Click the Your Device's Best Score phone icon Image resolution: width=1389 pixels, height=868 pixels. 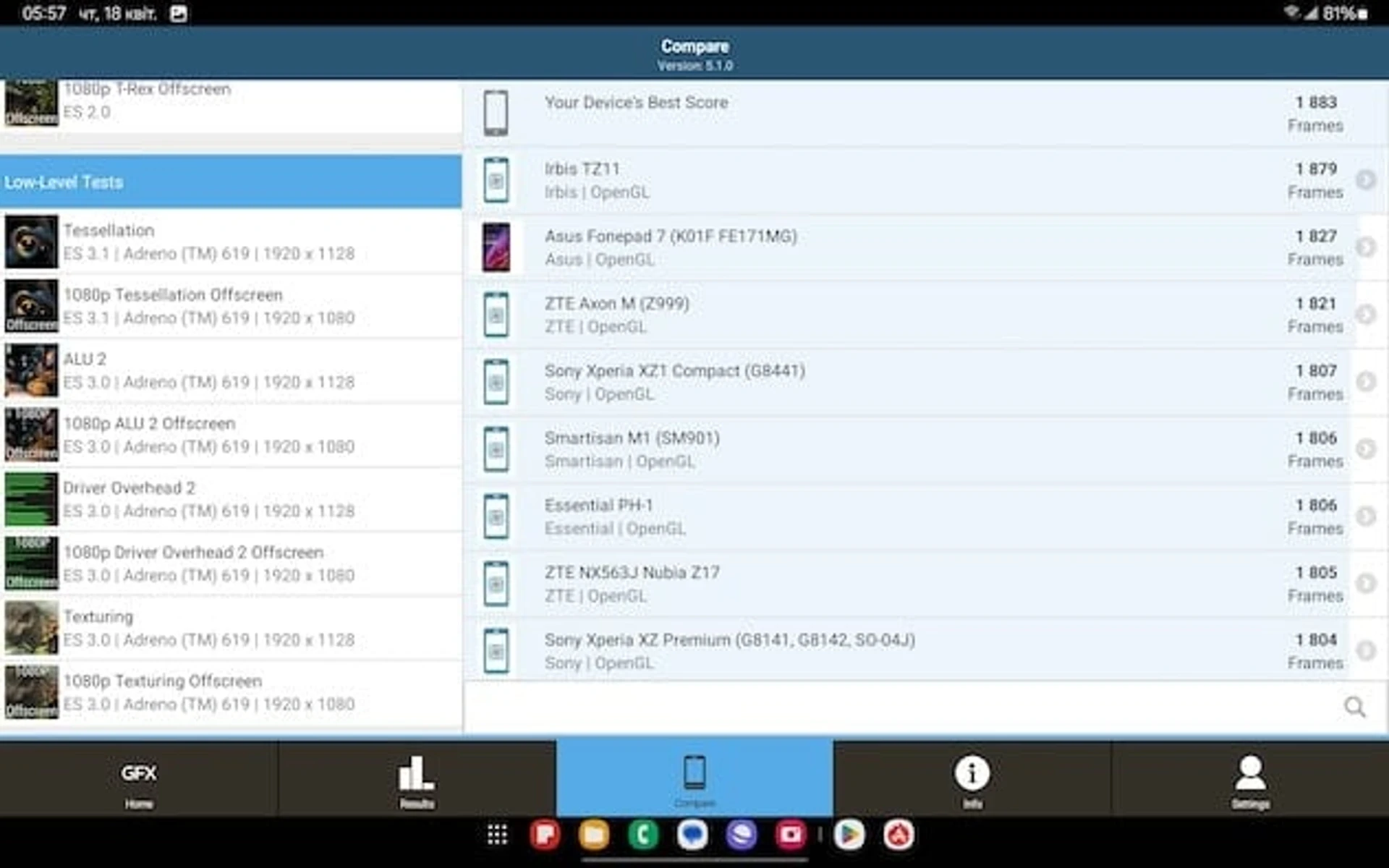pyautogui.click(x=496, y=113)
